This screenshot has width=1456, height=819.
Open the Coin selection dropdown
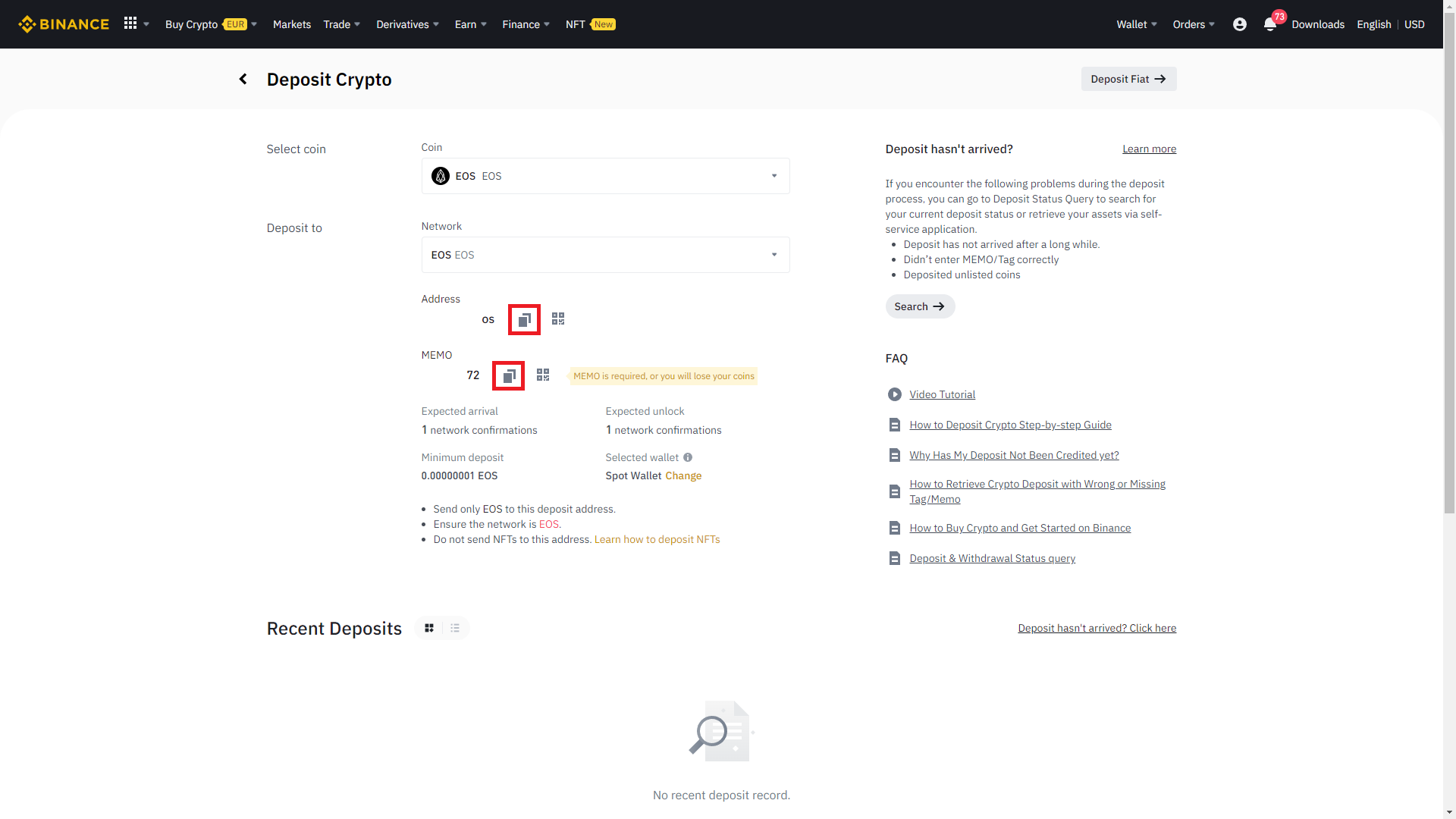pyautogui.click(x=605, y=176)
